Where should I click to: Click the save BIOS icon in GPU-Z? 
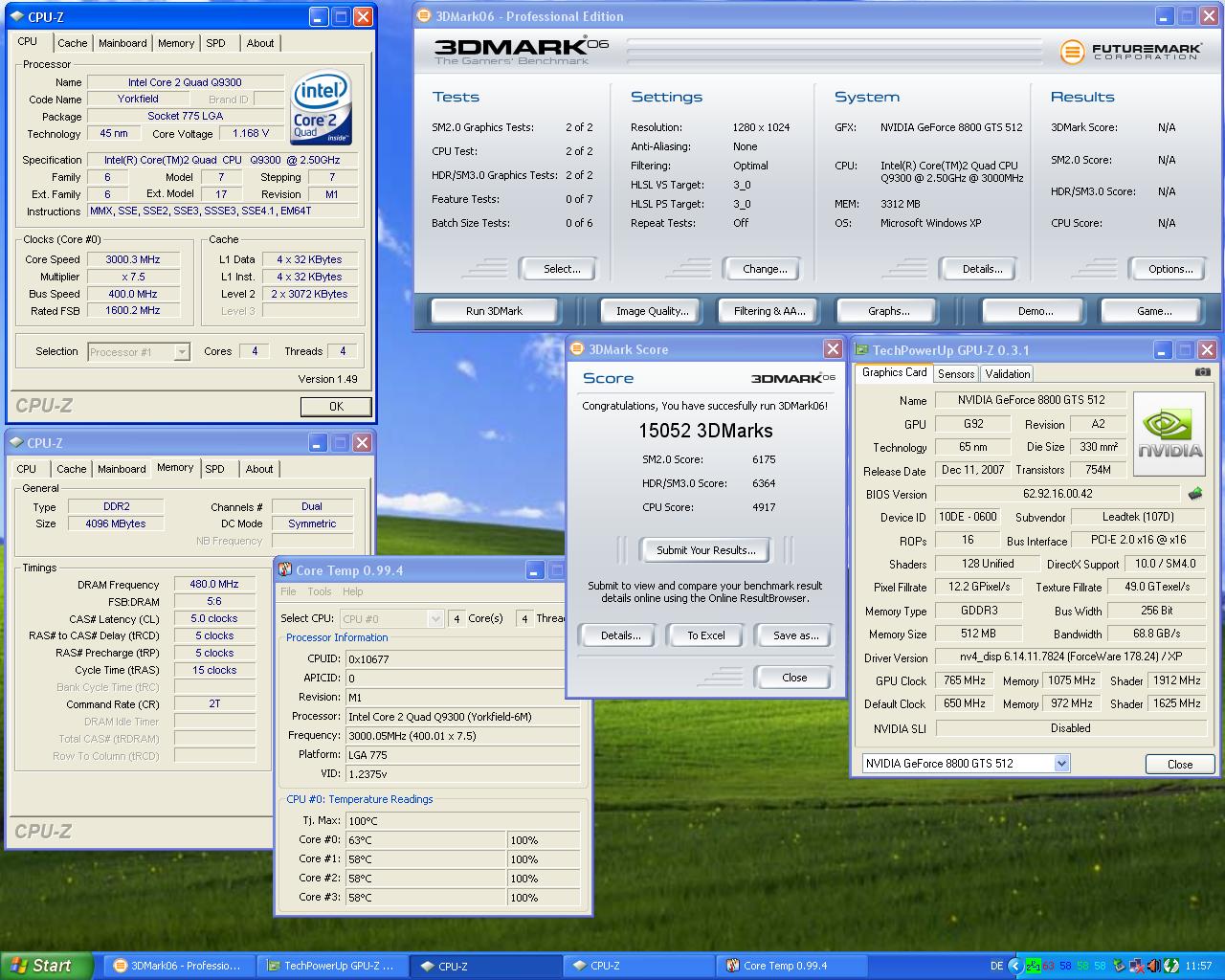1194,494
